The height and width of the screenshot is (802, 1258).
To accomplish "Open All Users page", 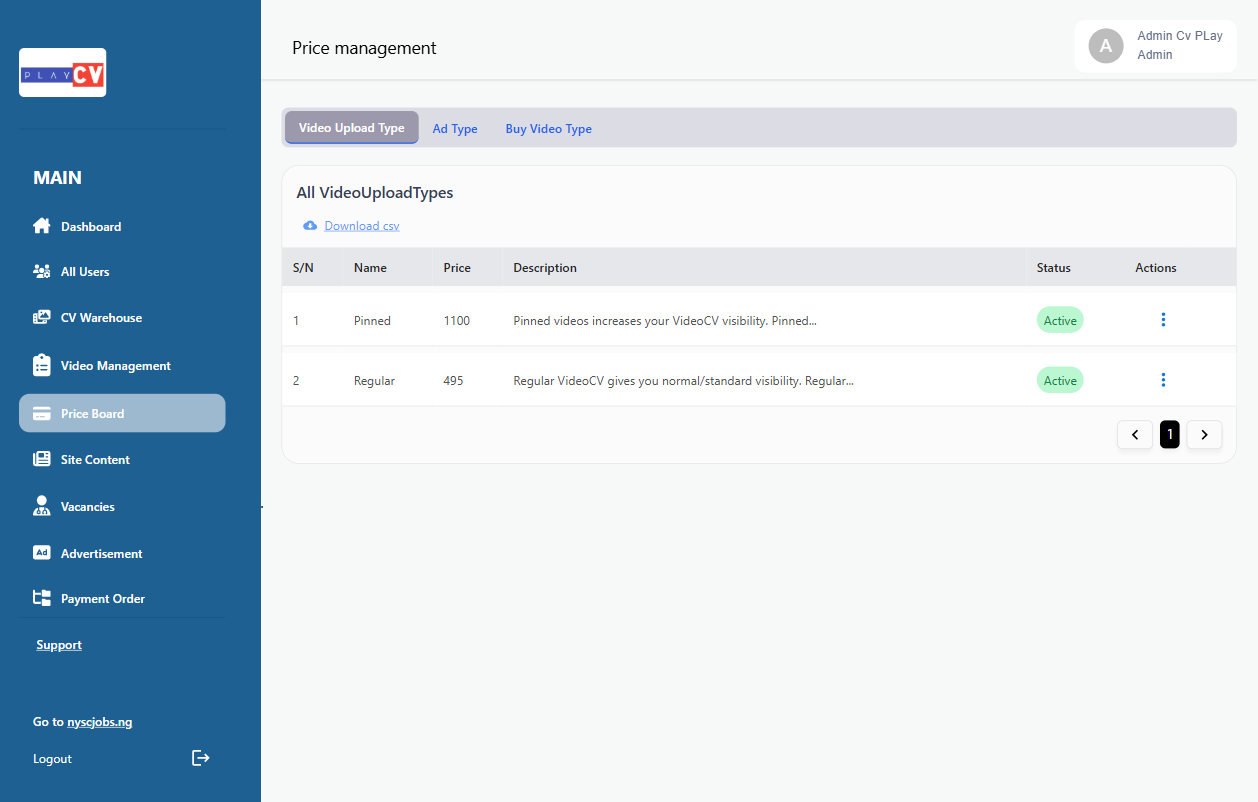I will point(85,271).
